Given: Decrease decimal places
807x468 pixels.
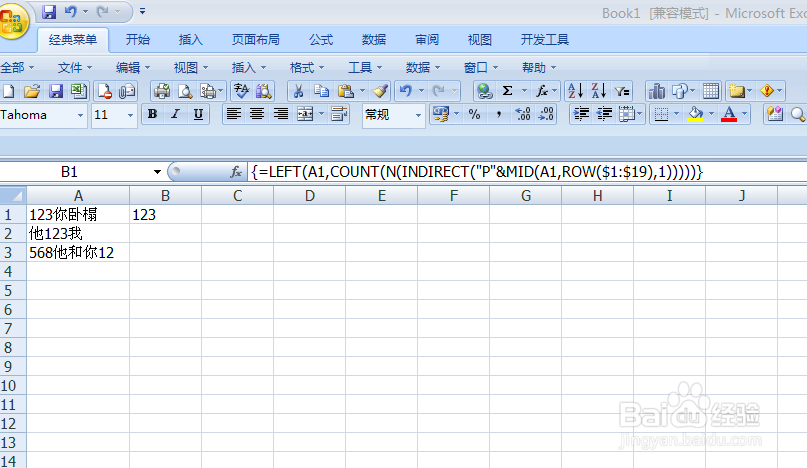Looking at the screenshot, I should tap(546, 114).
